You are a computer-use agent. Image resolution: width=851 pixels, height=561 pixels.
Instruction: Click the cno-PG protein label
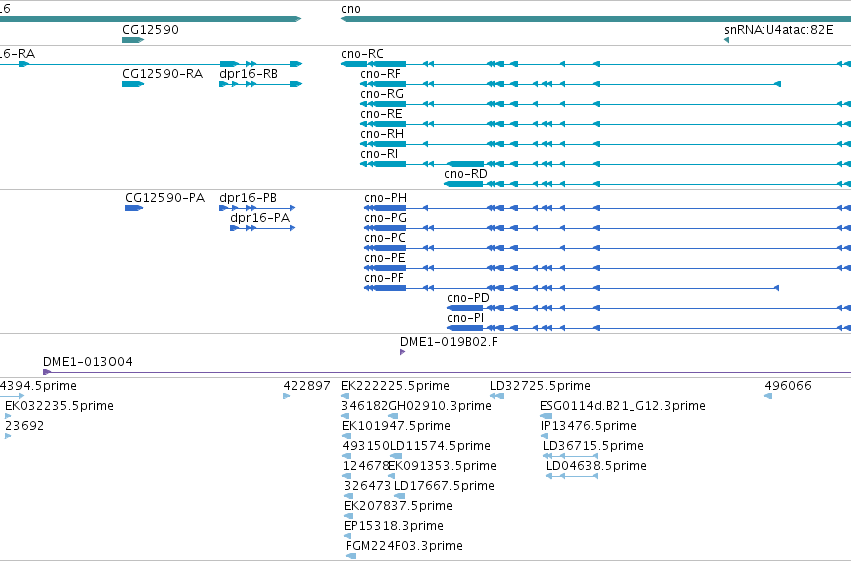385,218
